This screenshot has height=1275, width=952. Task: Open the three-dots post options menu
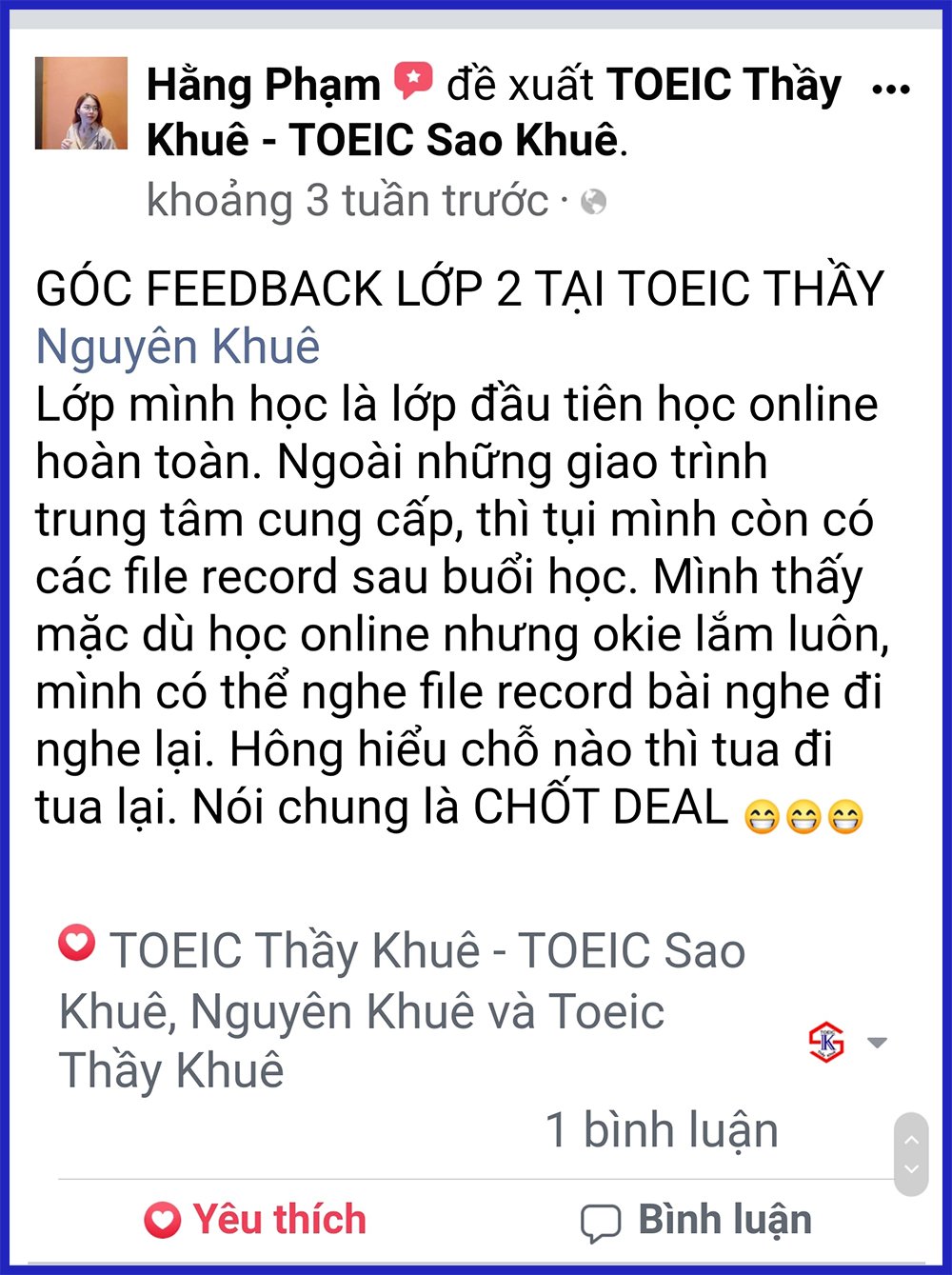pyautogui.click(x=891, y=90)
